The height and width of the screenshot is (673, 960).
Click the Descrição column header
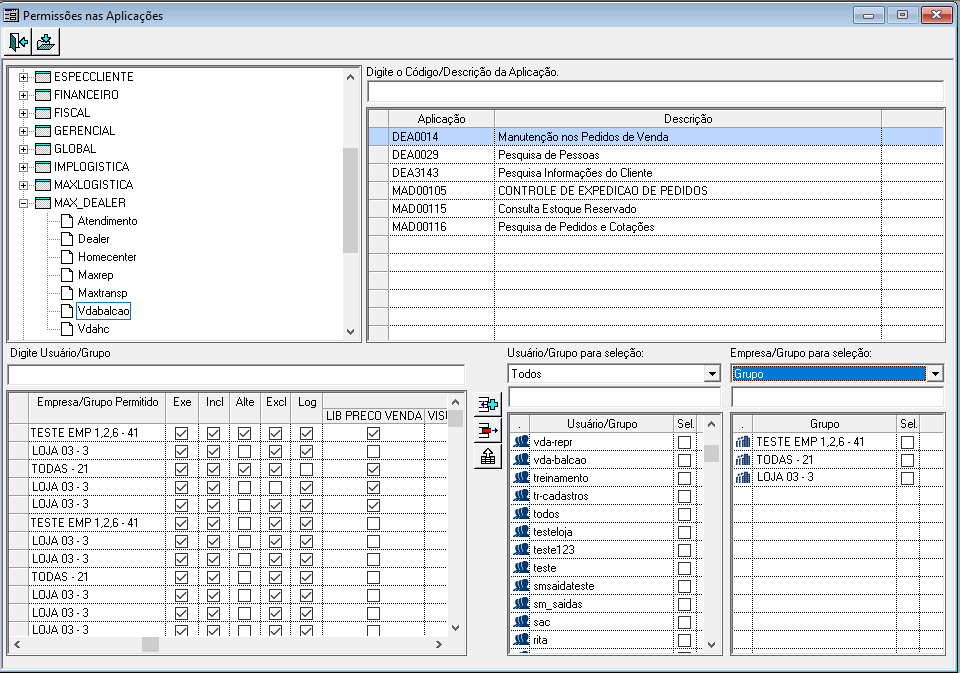(688, 119)
